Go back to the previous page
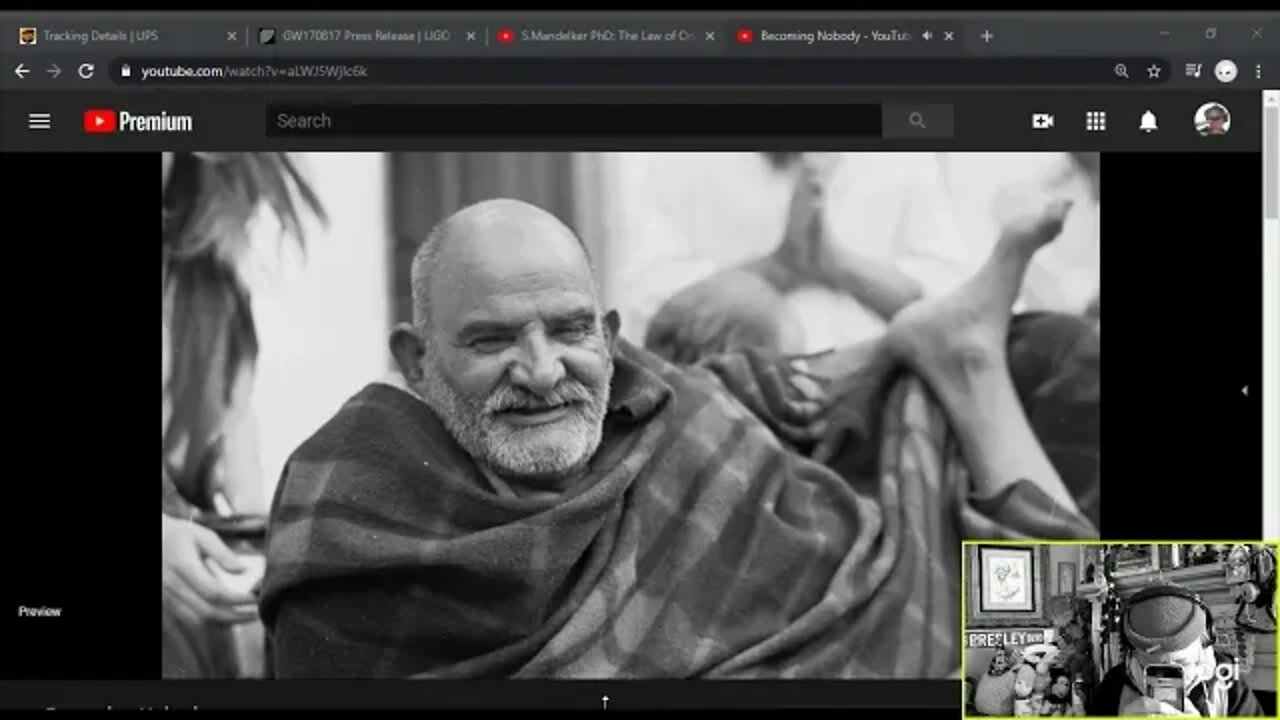The width and height of the screenshot is (1280, 720). pyautogui.click(x=22, y=71)
